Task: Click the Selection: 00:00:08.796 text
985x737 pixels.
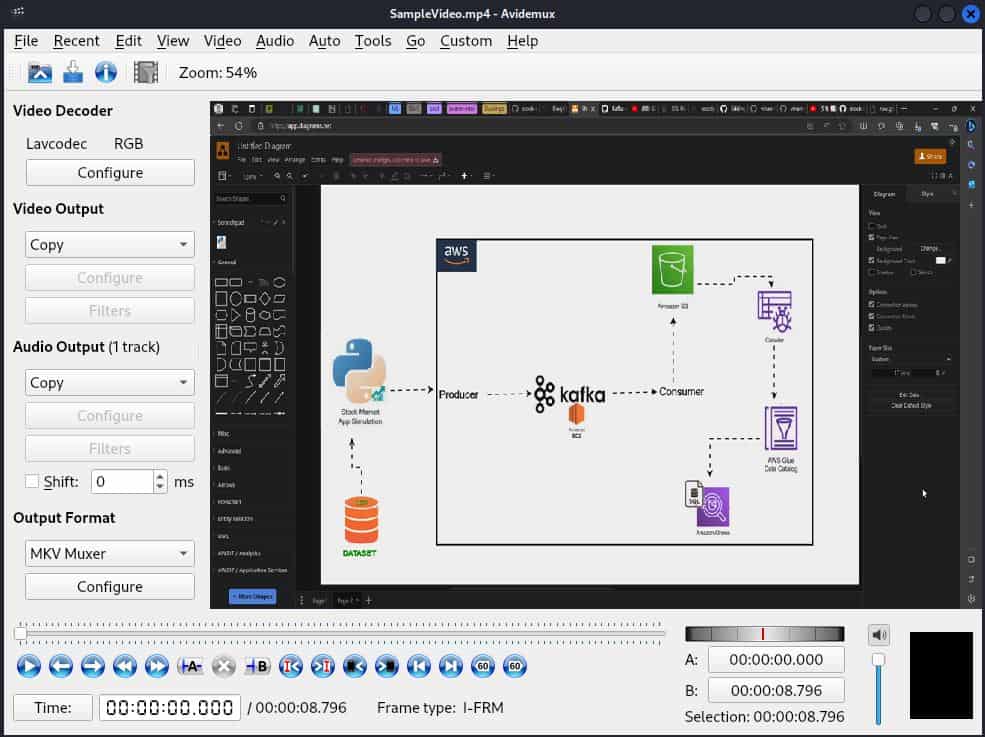Action: tap(765, 717)
